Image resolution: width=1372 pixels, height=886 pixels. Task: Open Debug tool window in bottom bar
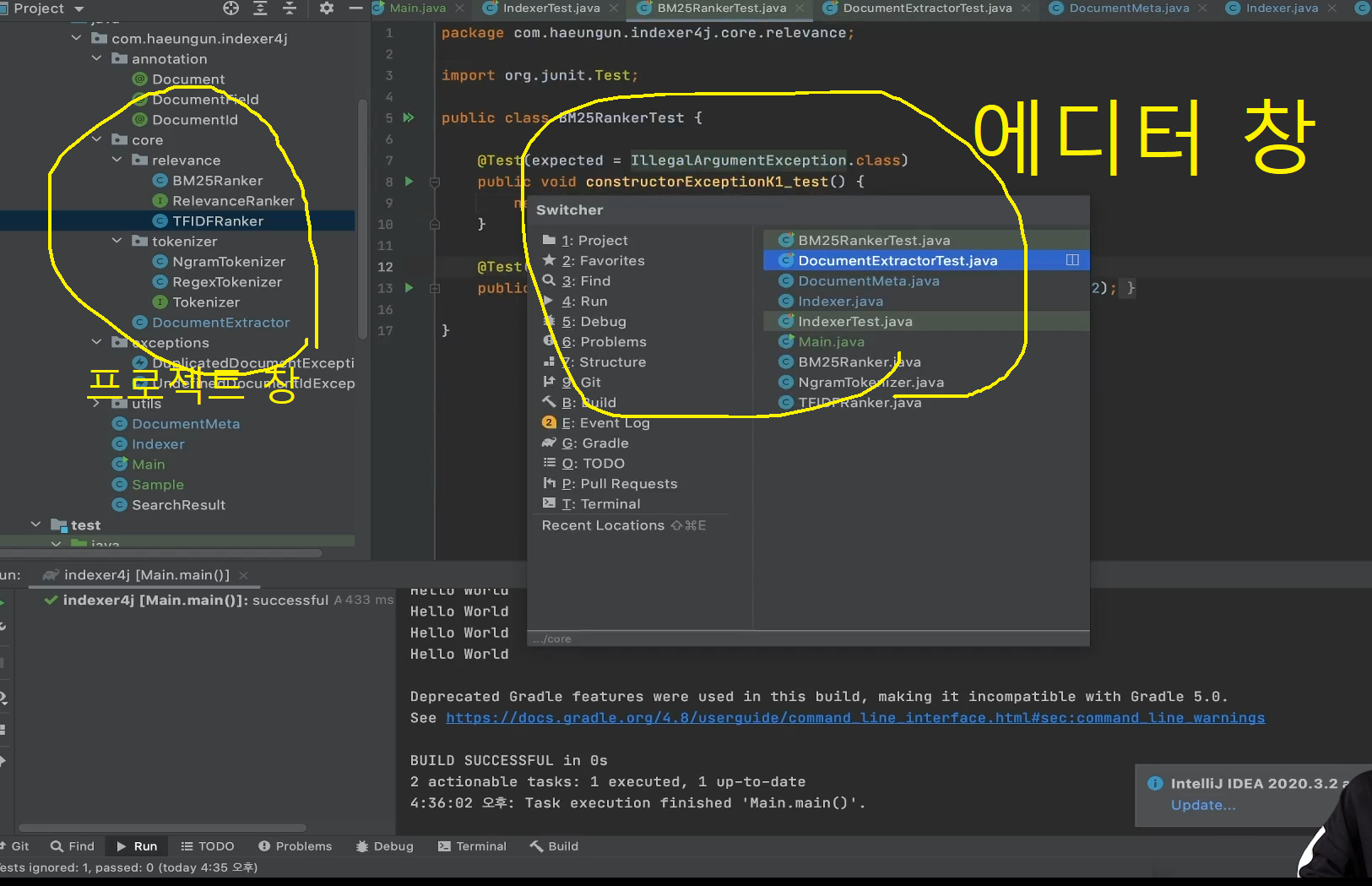pyautogui.click(x=385, y=846)
